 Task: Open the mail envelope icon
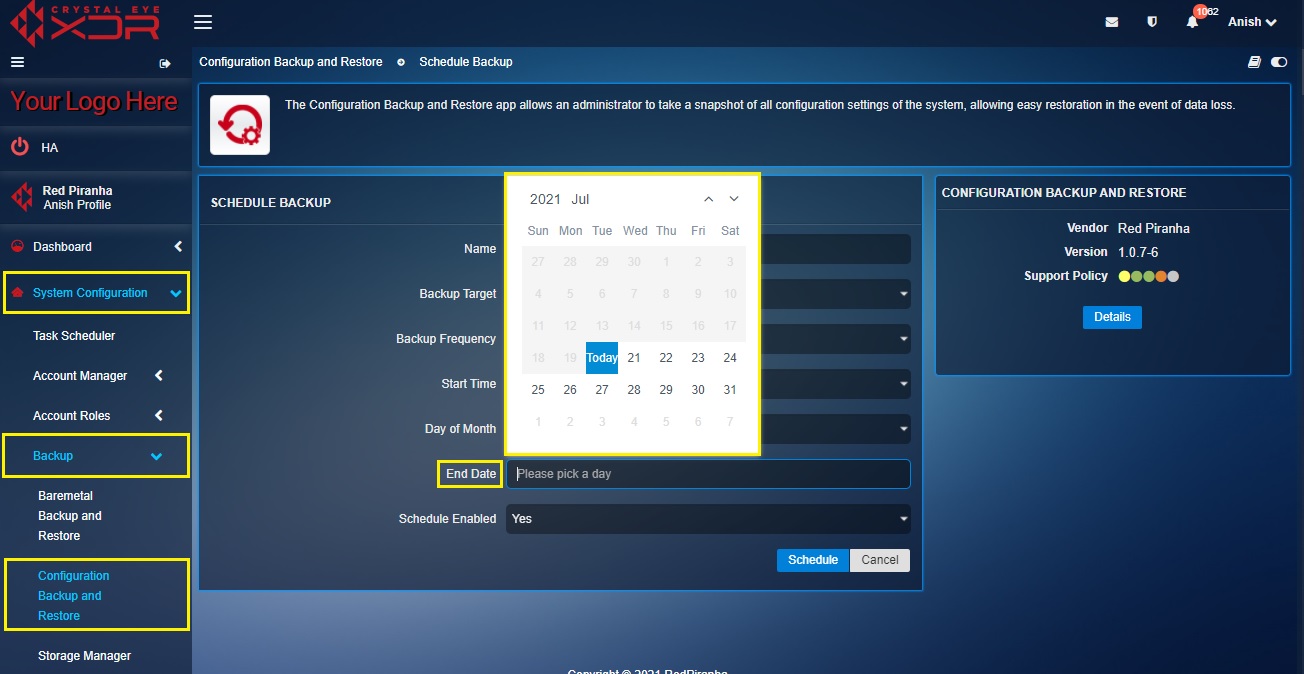pos(1112,22)
